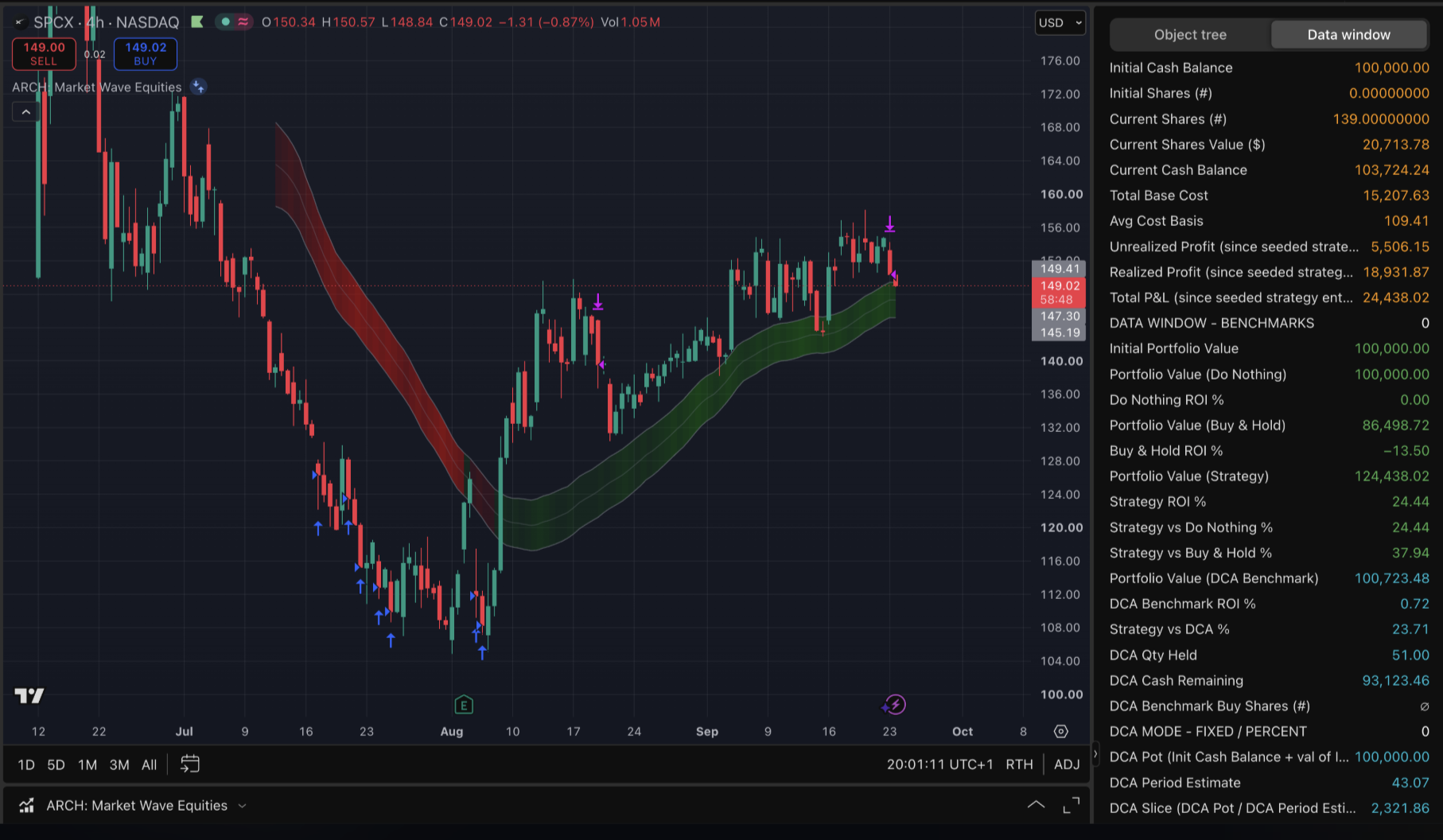Image resolution: width=1443 pixels, height=840 pixels.
Task: Switch to the Object tree tab
Action: point(1190,35)
